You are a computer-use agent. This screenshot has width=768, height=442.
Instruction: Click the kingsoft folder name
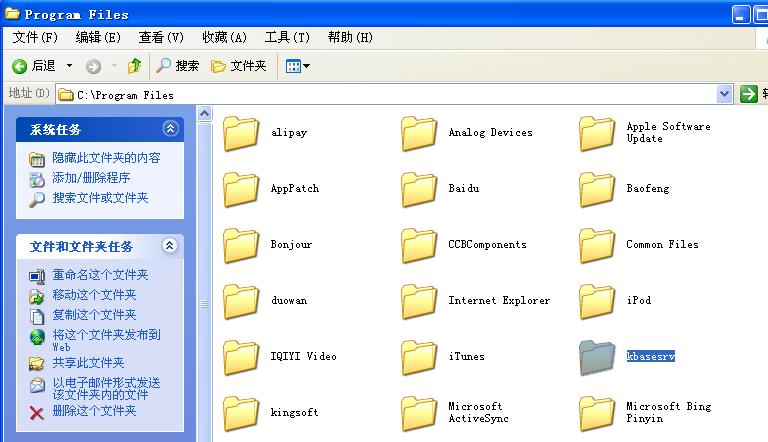294,413
